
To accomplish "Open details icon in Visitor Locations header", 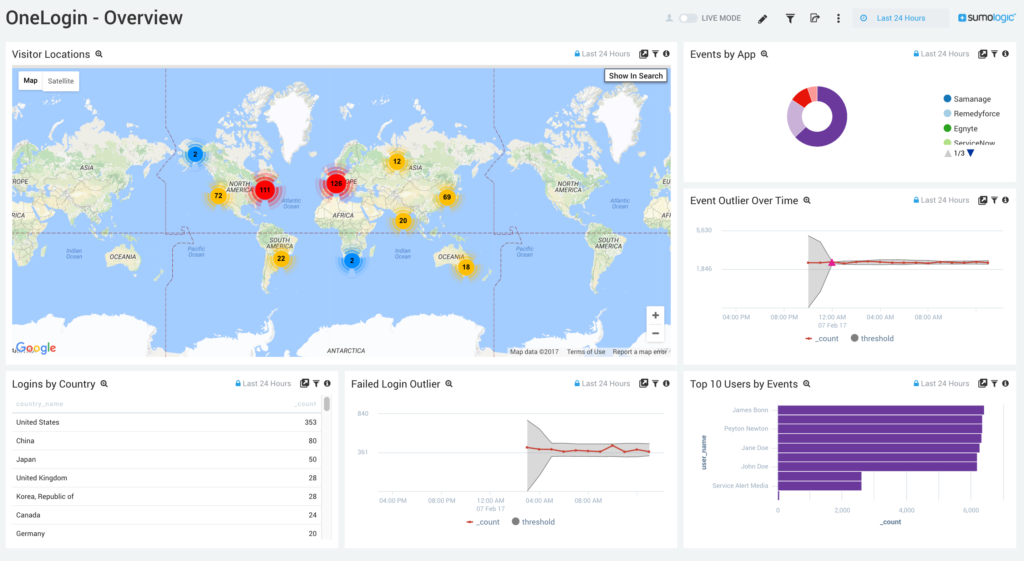I will tap(643, 54).
